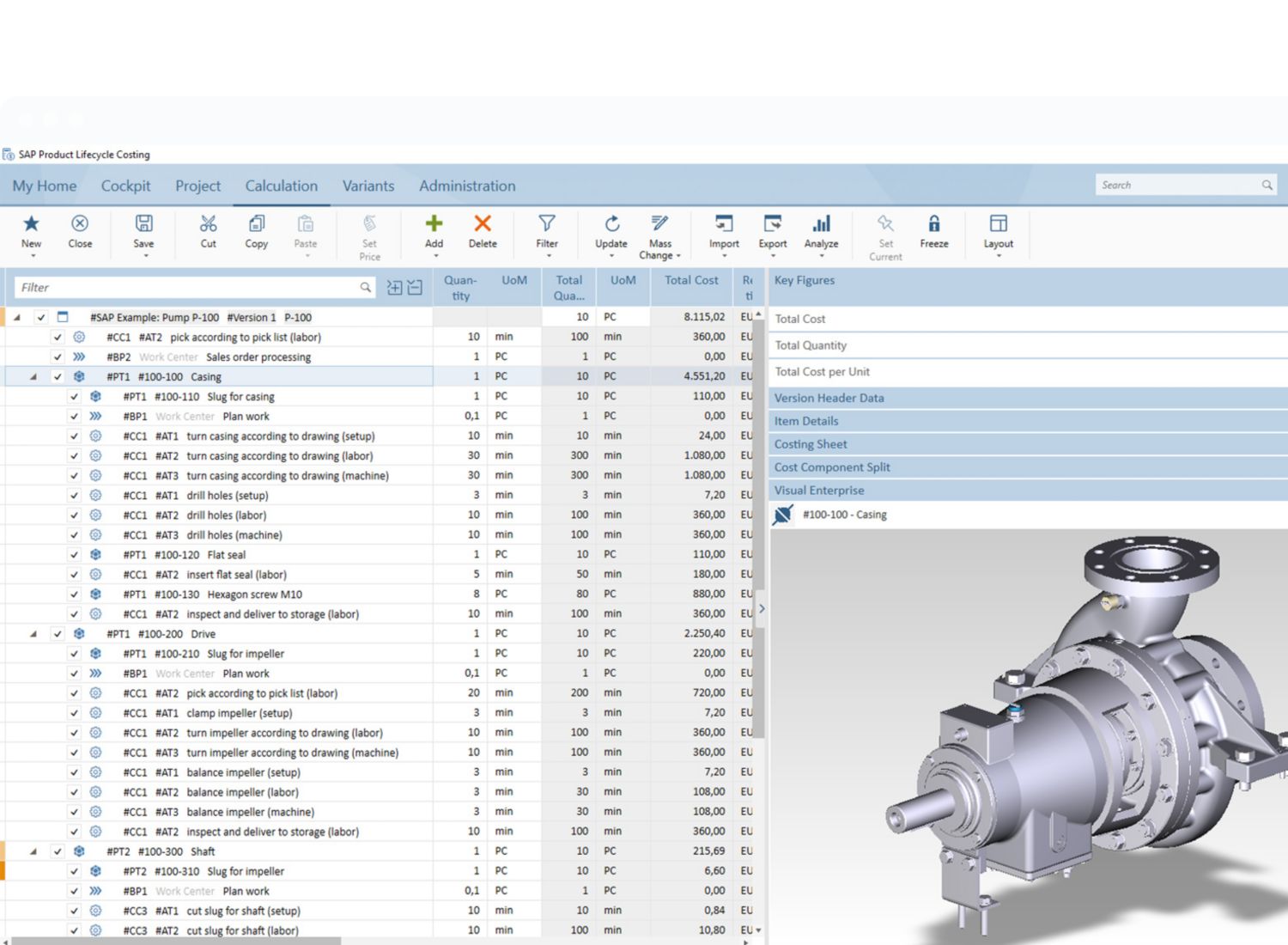Viewport: 1288px width, 945px height.
Task: Click the red Delete X icon
Action: pos(483,224)
